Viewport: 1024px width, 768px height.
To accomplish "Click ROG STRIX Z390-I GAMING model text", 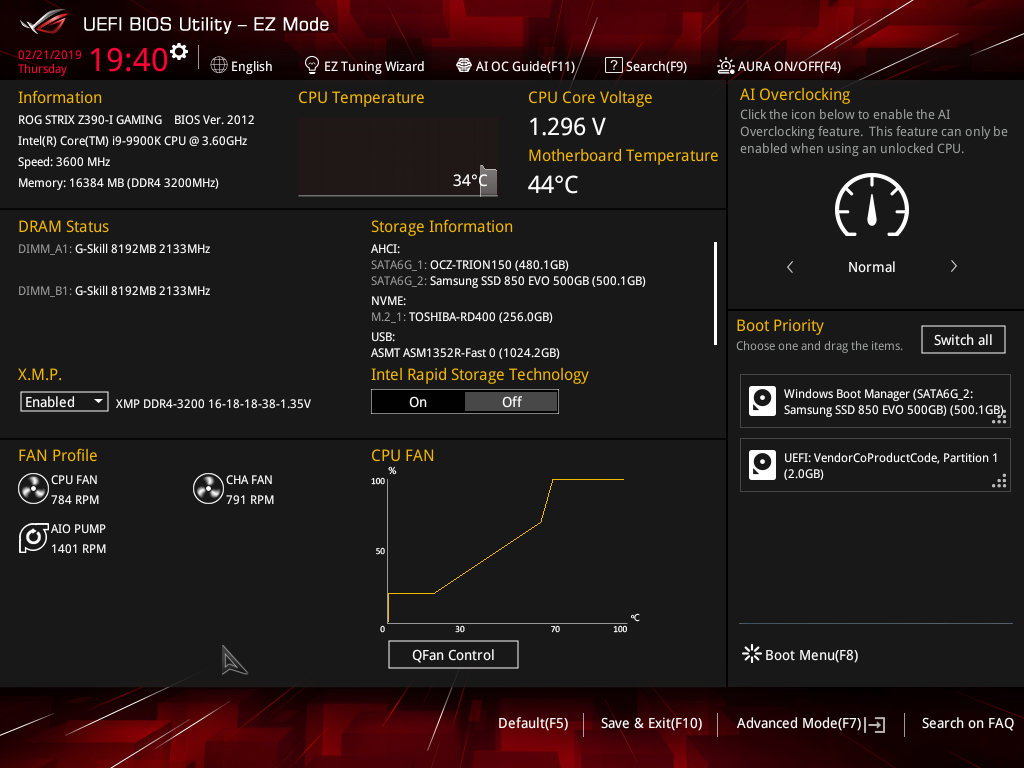I will tap(90, 120).
